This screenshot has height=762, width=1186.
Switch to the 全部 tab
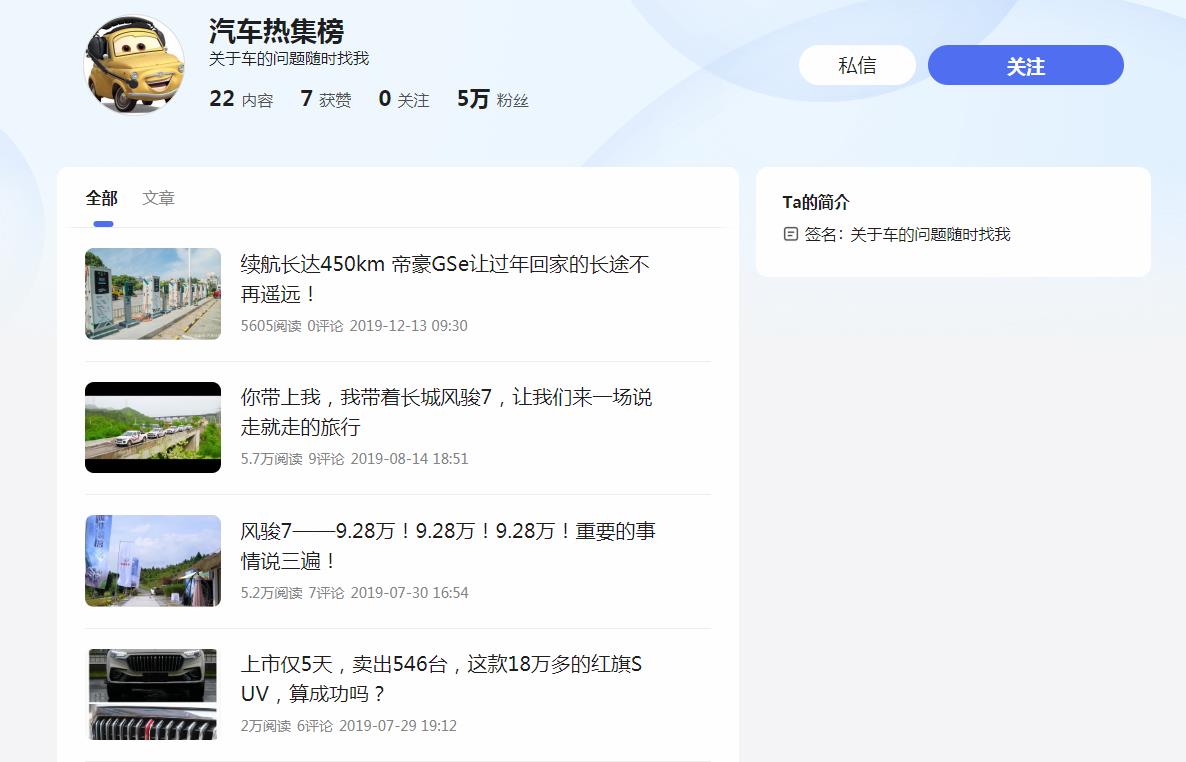(102, 198)
